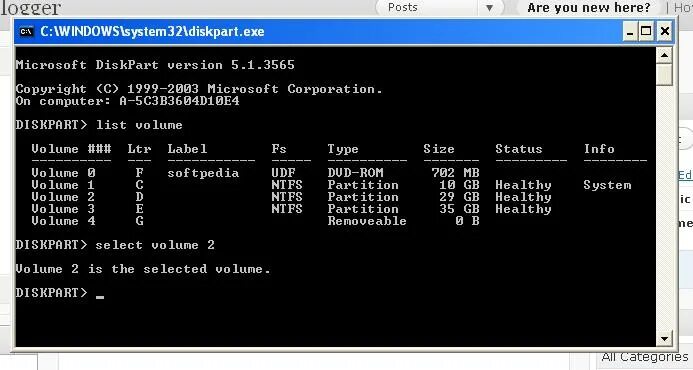Click the System info on Volume 1
The height and width of the screenshot is (370, 693).
[x=607, y=185]
